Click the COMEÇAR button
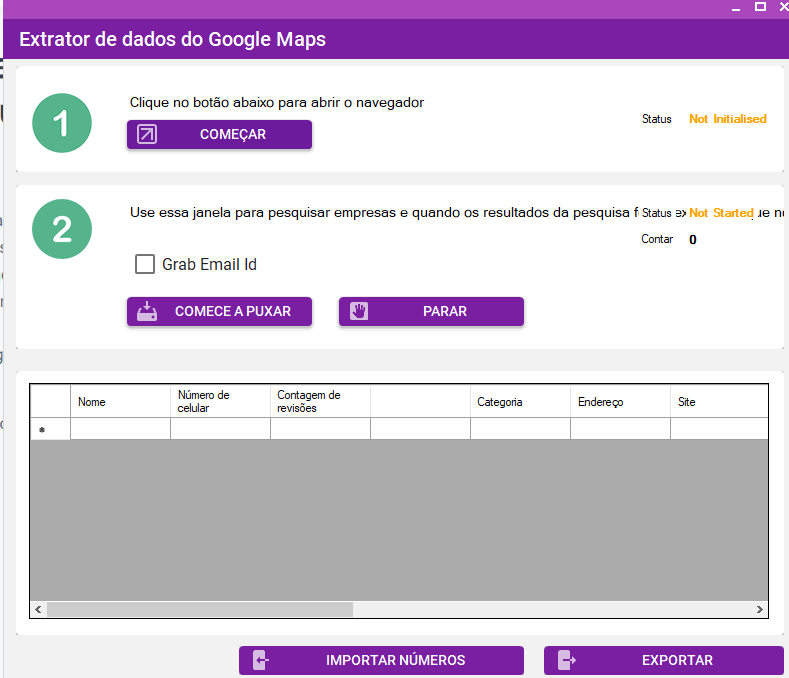The image size is (789, 678). tap(219, 134)
